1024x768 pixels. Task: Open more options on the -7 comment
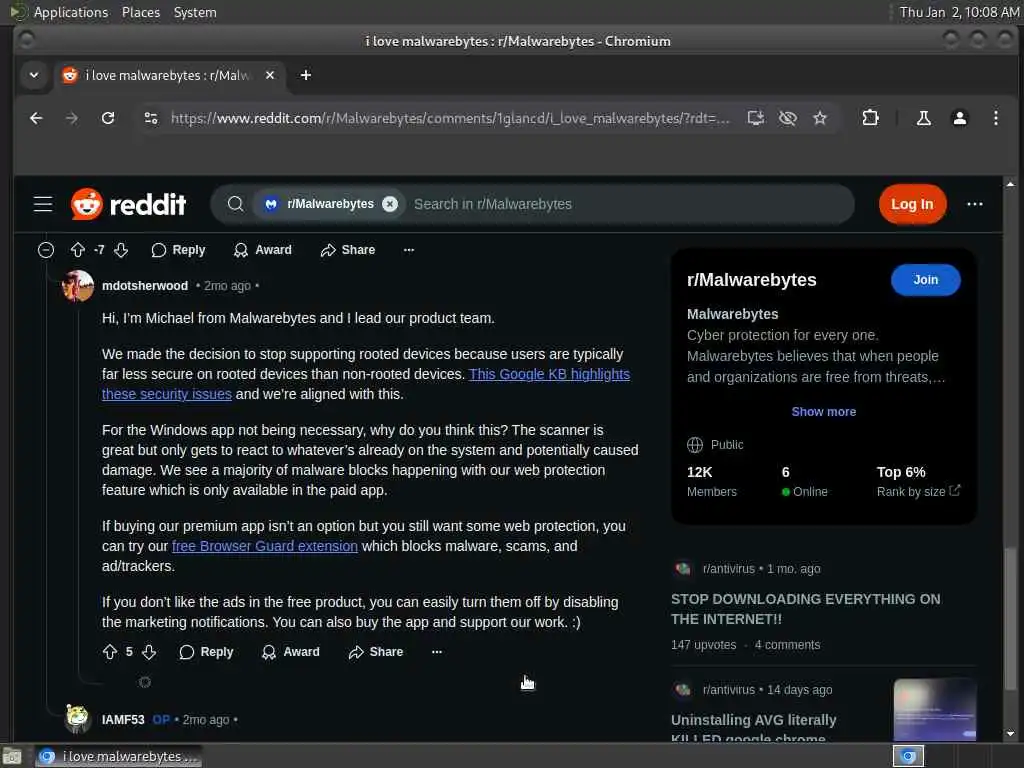coord(409,250)
